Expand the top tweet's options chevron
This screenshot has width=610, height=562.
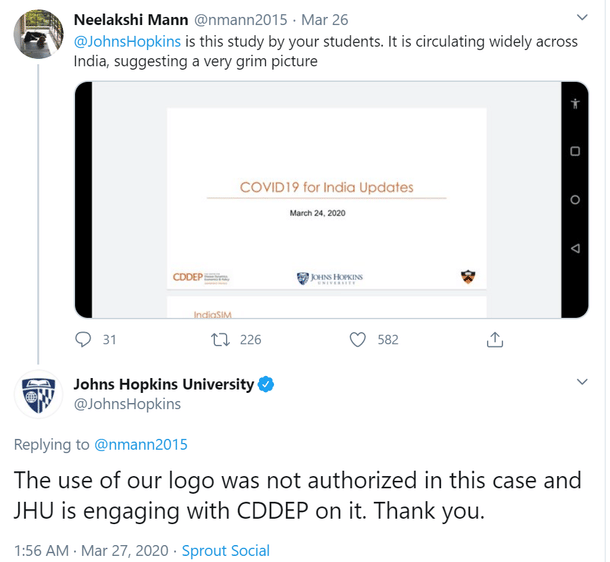(583, 19)
